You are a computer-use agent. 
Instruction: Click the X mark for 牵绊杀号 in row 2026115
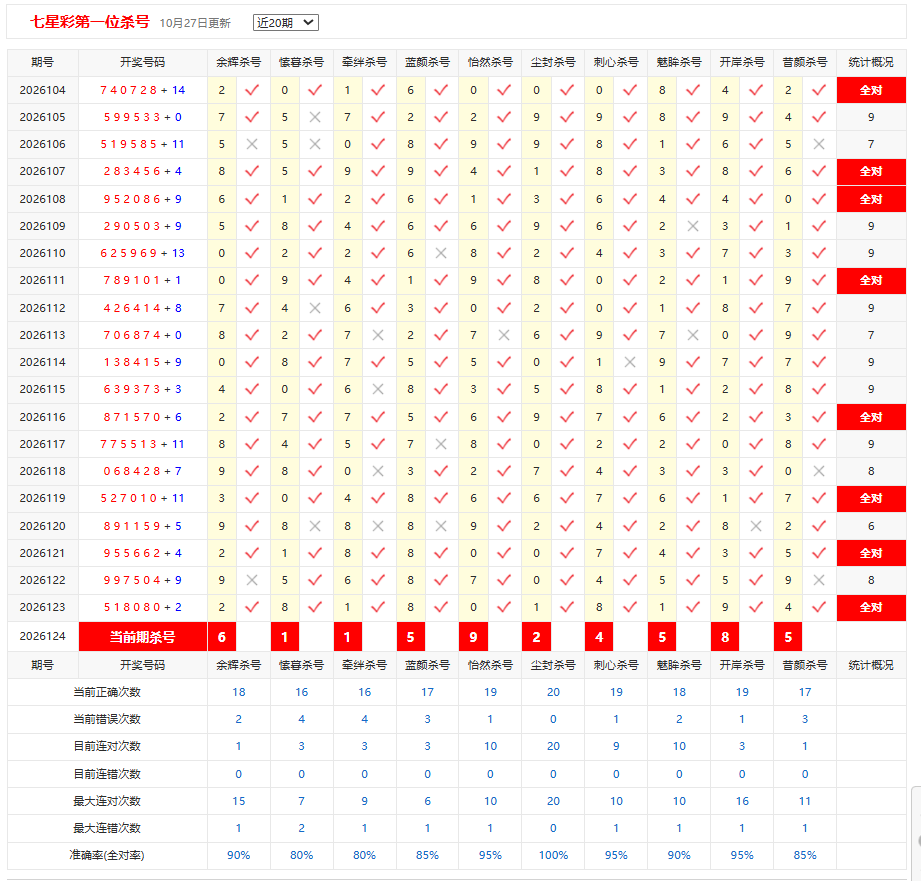pyautogui.click(x=378, y=389)
